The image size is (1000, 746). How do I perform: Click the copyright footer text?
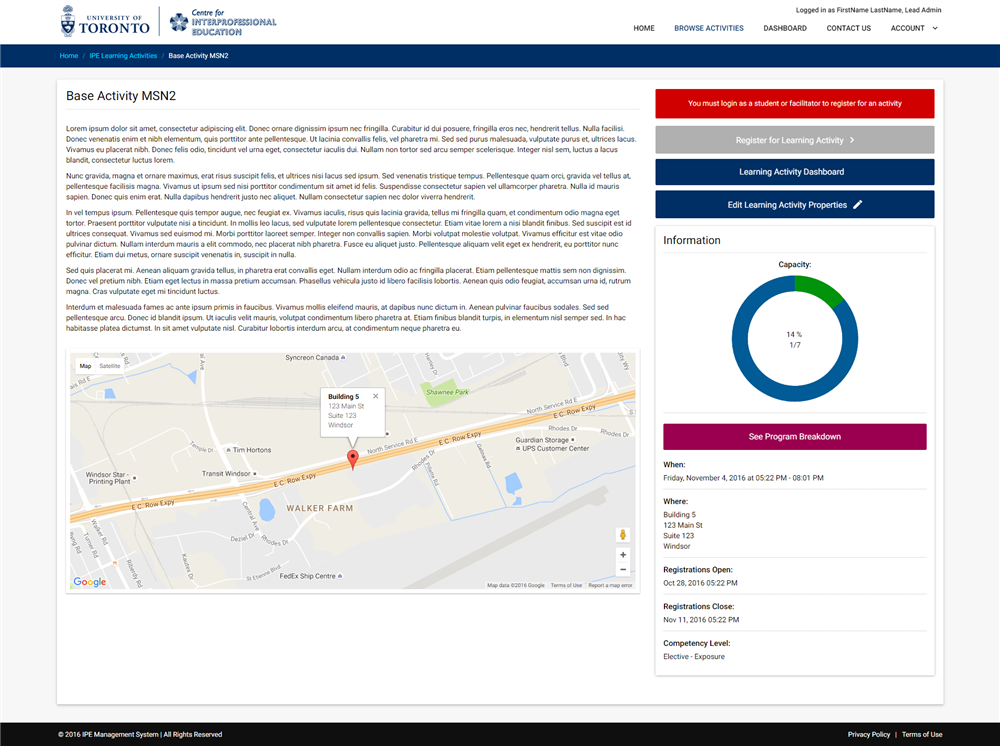coord(140,735)
